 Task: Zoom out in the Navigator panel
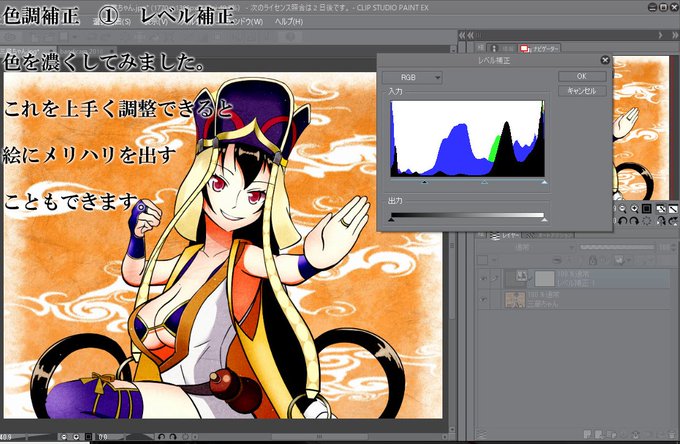(623, 209)
